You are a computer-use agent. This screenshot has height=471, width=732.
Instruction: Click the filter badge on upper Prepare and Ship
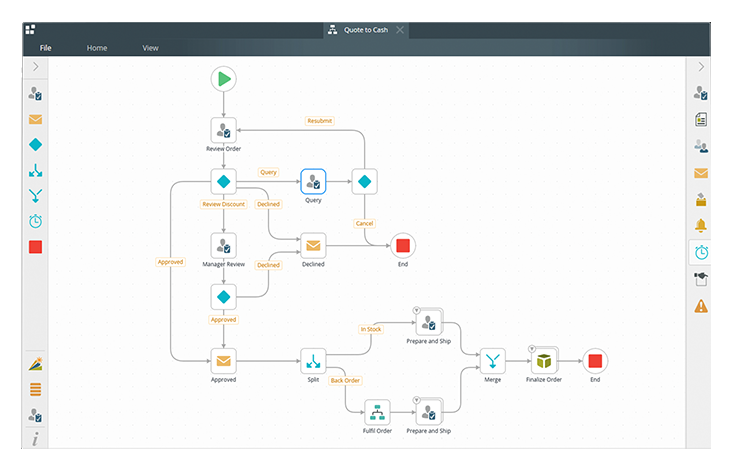(x=416, y=310)
